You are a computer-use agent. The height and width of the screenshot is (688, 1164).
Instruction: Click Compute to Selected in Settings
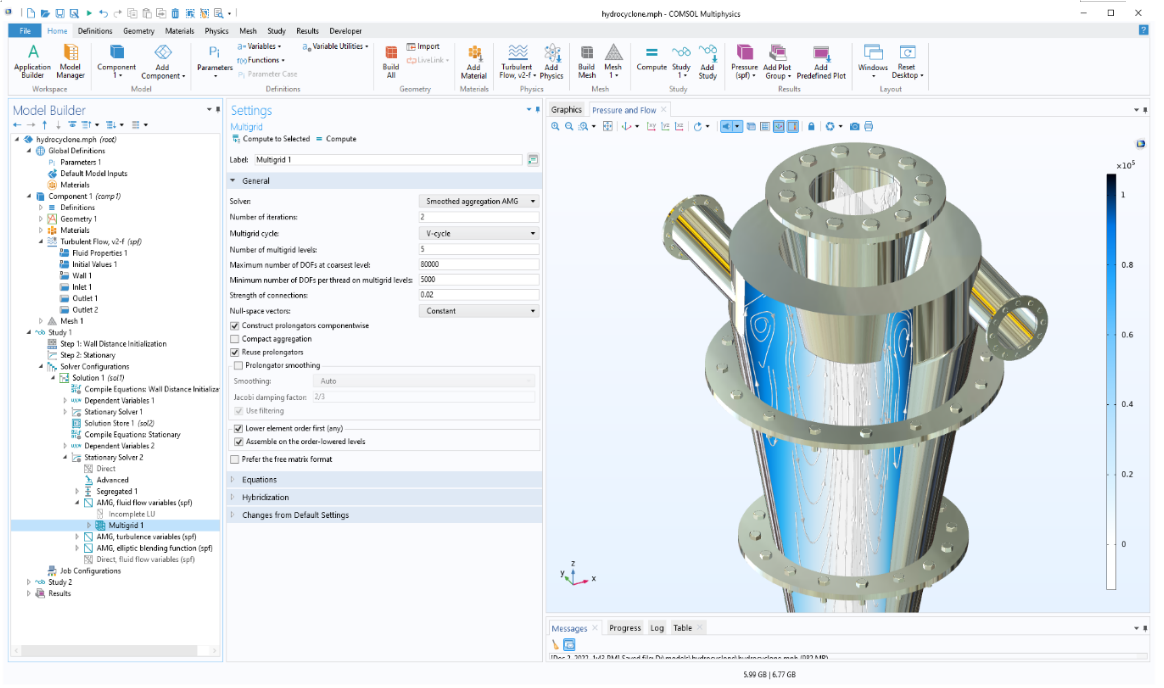pyautogui.click(x=271, y=139)
